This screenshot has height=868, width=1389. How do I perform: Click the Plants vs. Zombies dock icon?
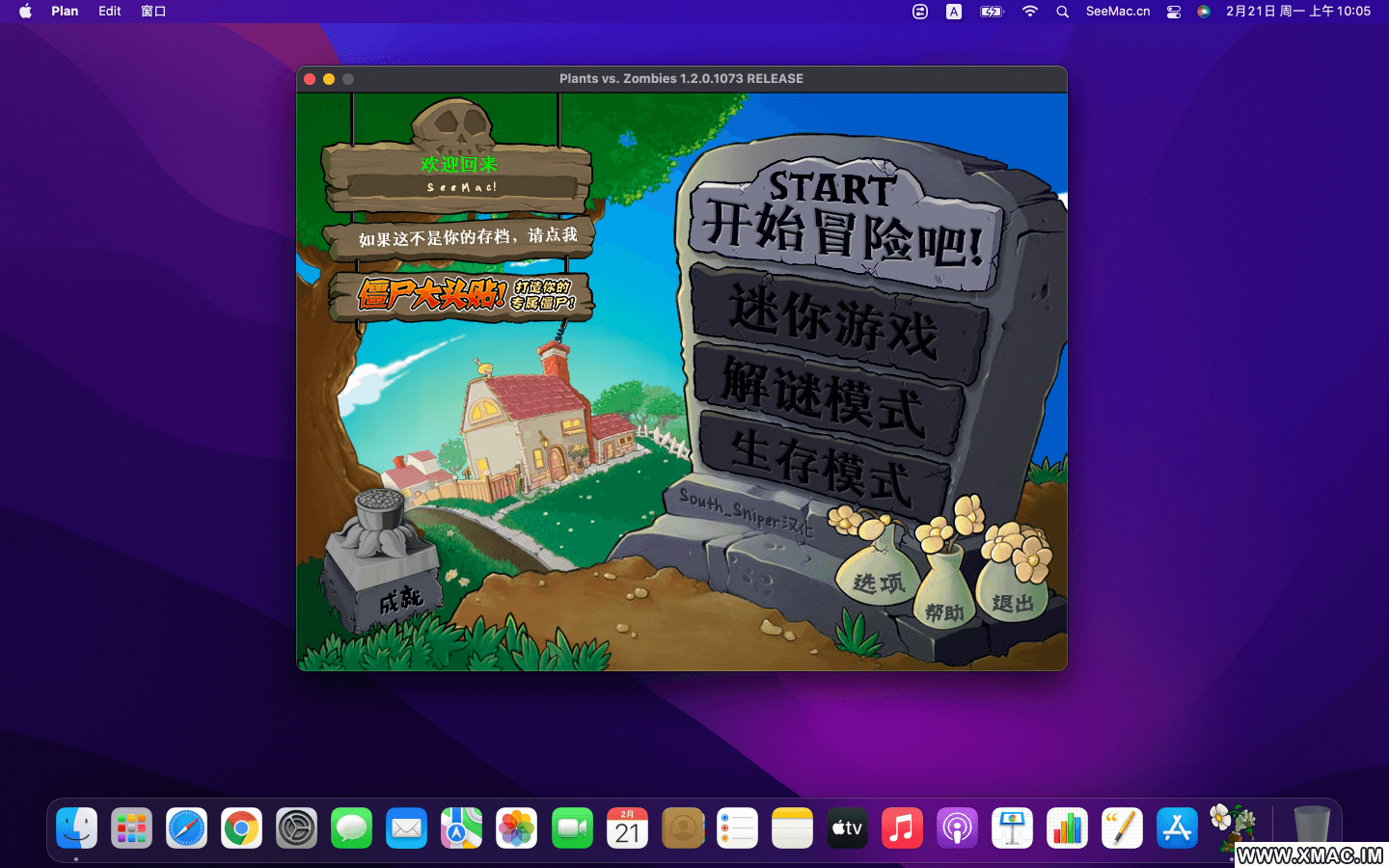point(1232,827)
